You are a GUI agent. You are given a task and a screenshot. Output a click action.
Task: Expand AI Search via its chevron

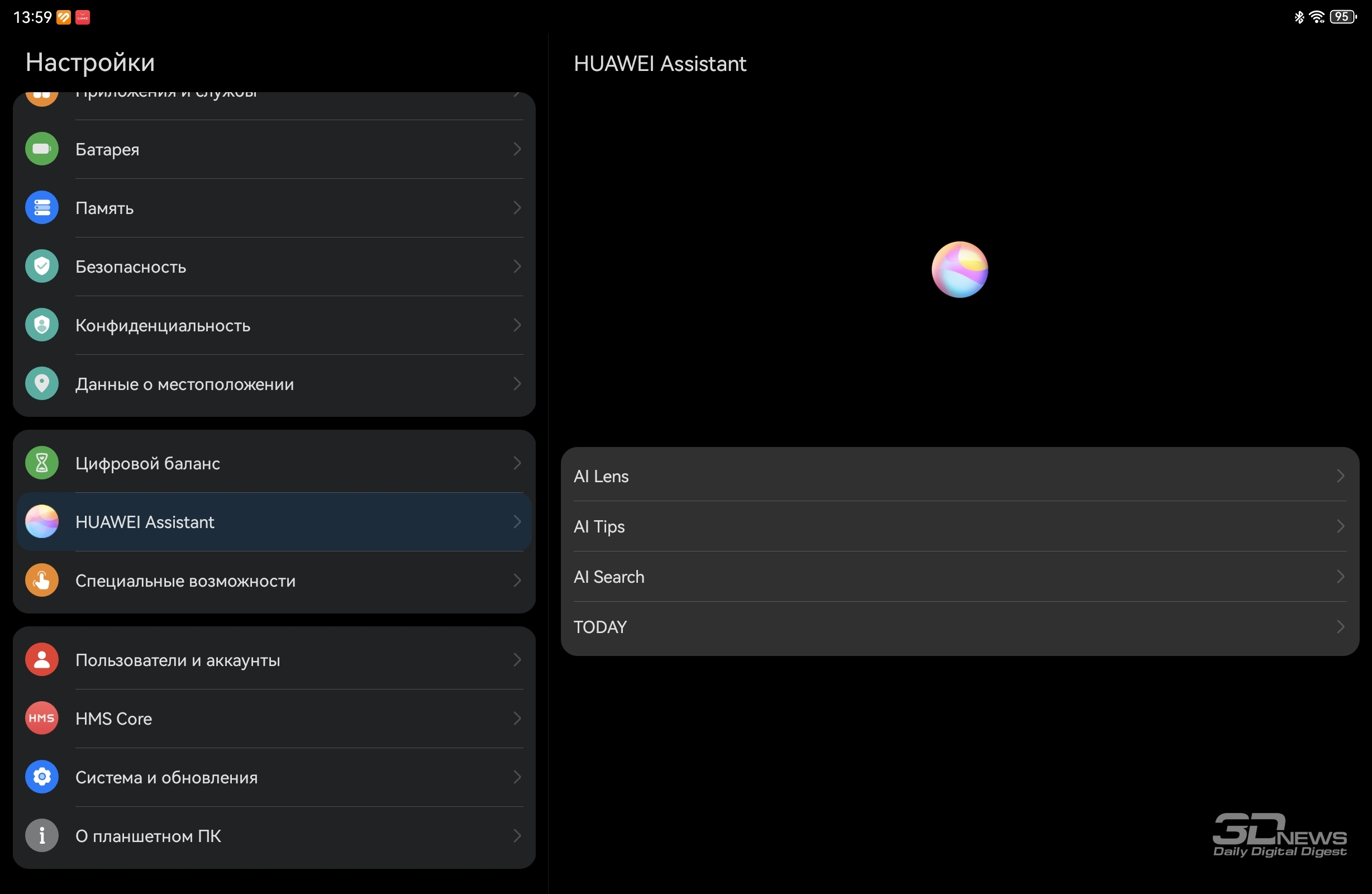[x=1340, y=577]
